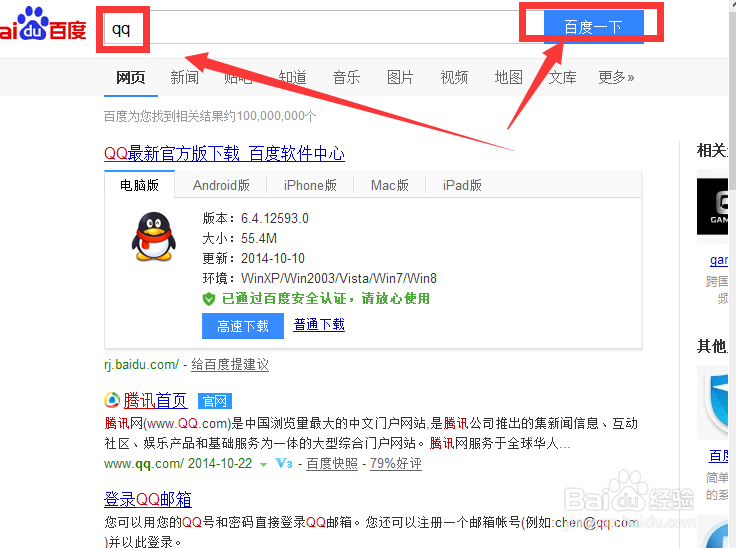The height and width of the screenshot is (548, 736).
Task: Open the 登录QQ邮箱 result link
Action: tap(147, 499)
